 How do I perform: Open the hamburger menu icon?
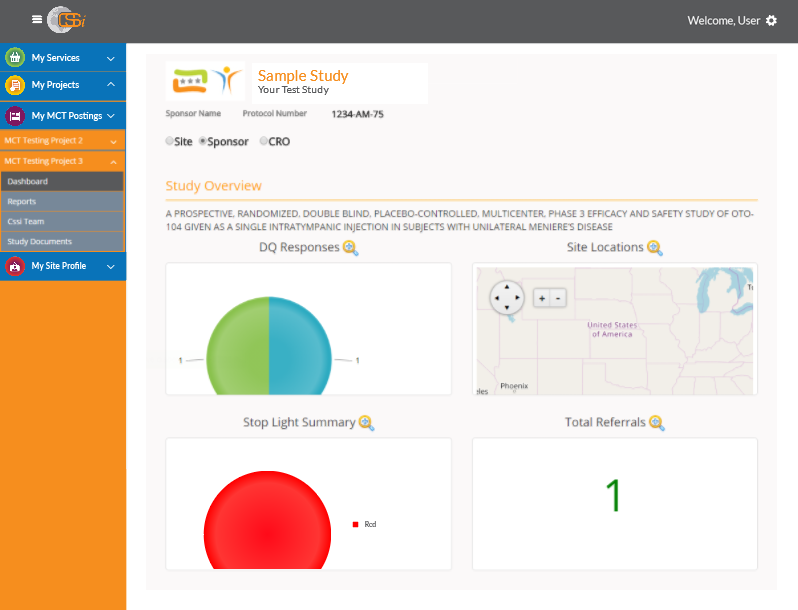click(37, 19)
